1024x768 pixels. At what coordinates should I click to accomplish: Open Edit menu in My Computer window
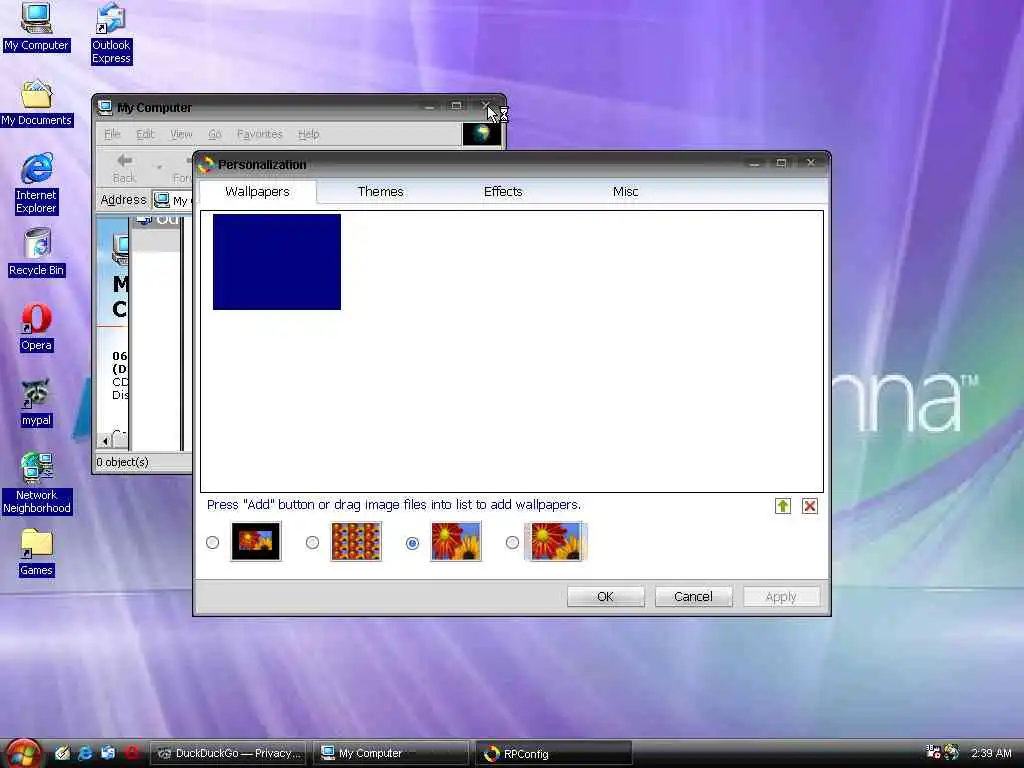(145, 134)
